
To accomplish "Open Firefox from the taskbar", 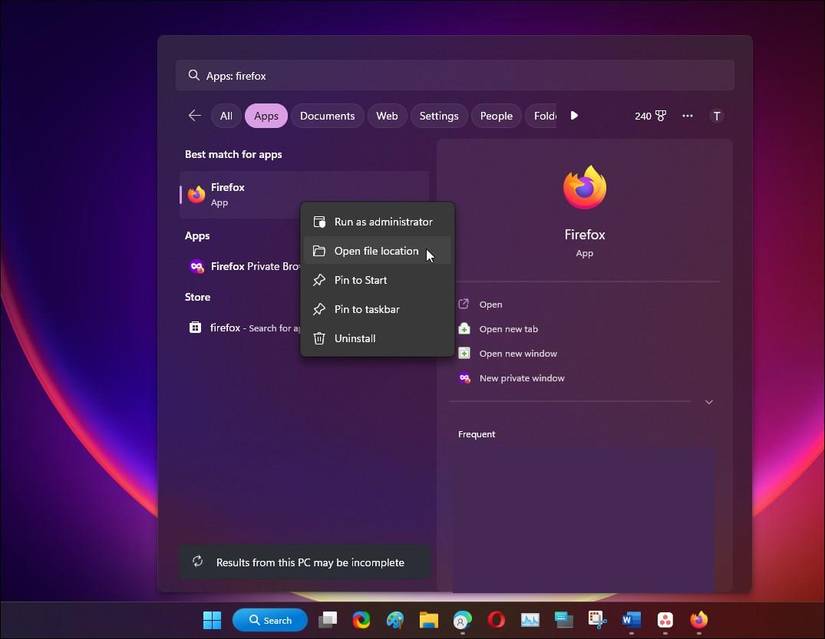I will [699, 620].
